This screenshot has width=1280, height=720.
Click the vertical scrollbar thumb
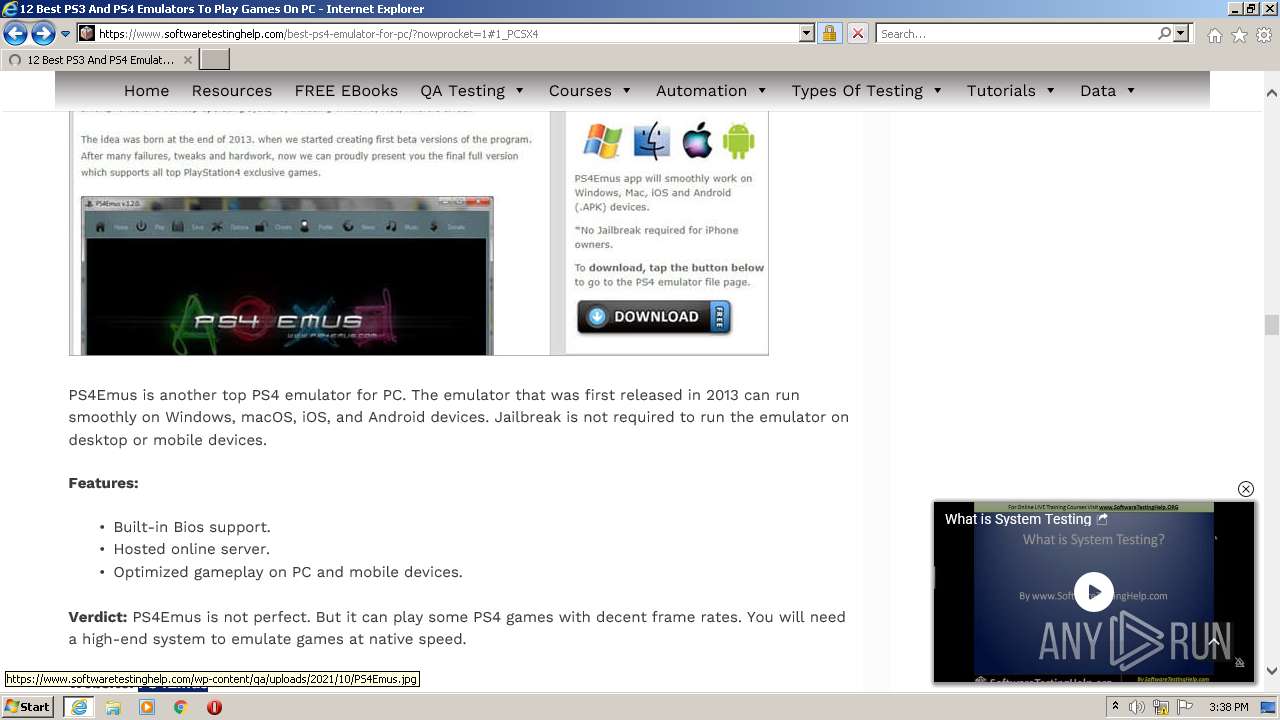(x=1271, y=325)
